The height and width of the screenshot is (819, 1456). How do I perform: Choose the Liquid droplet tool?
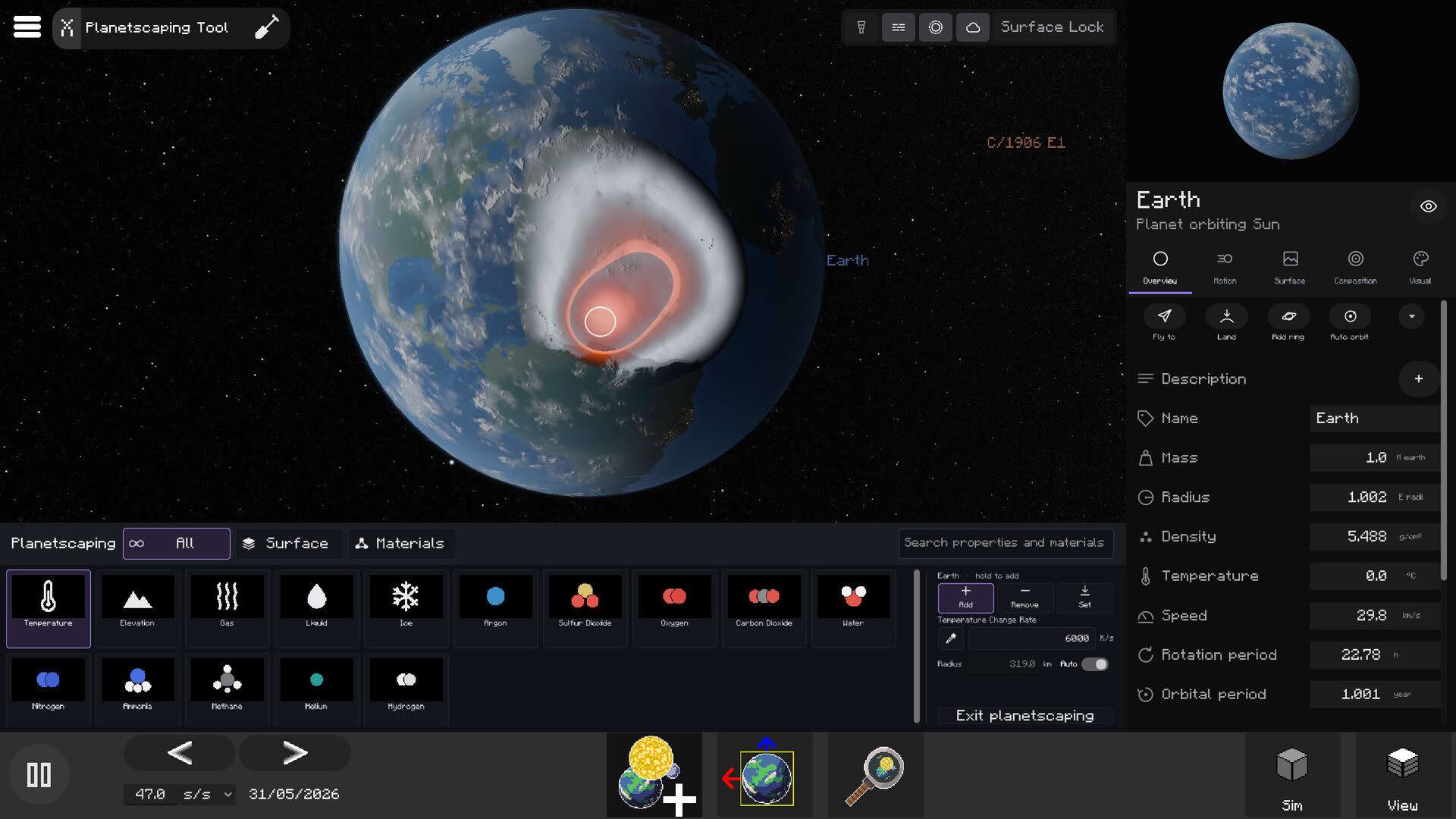click(316, 608)
